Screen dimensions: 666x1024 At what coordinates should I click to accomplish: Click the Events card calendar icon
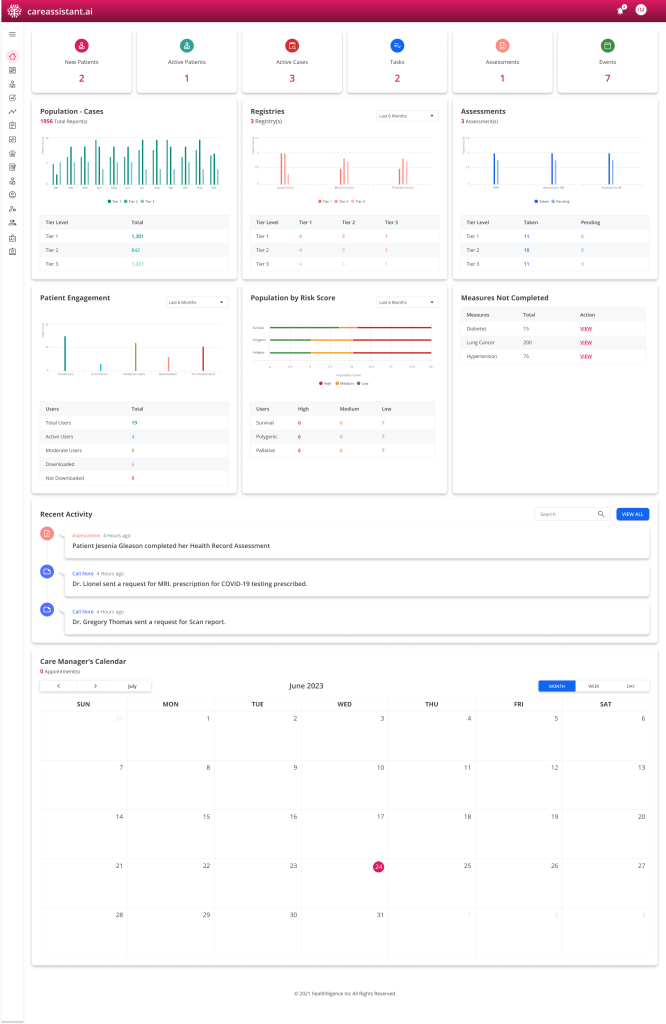tap(607, 46)
